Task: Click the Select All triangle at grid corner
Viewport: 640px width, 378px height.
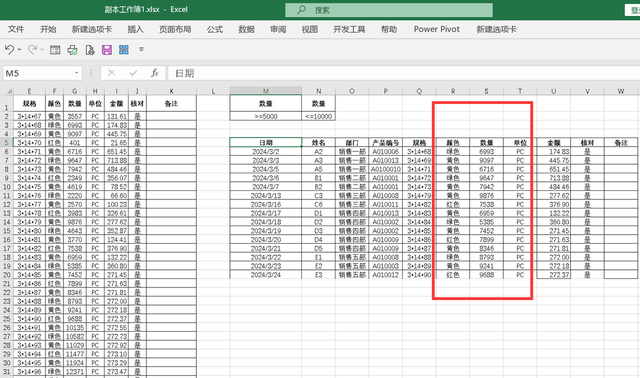Action: (8, 91)
